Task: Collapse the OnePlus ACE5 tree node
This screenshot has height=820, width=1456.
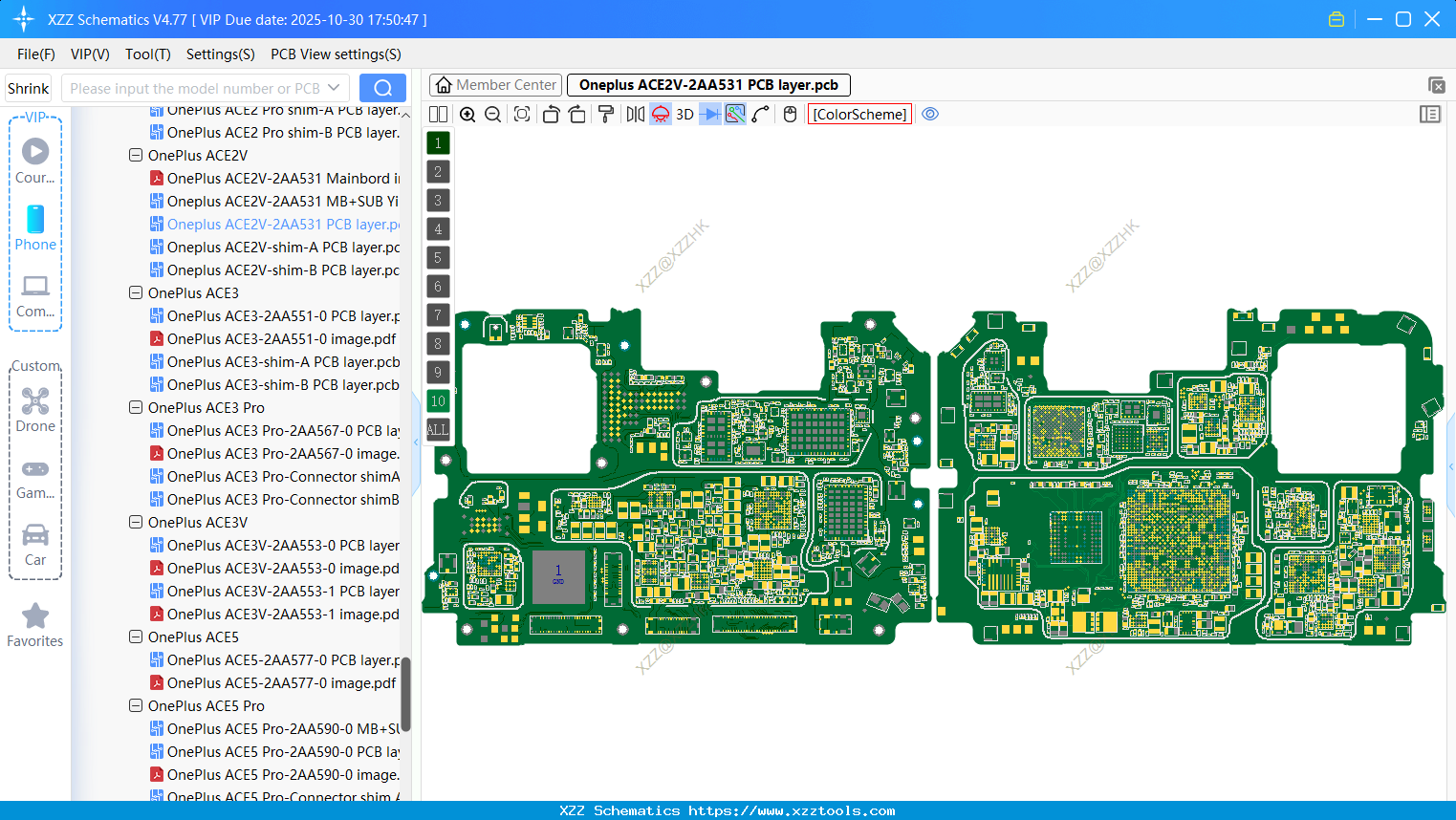Action: point(135,637)
